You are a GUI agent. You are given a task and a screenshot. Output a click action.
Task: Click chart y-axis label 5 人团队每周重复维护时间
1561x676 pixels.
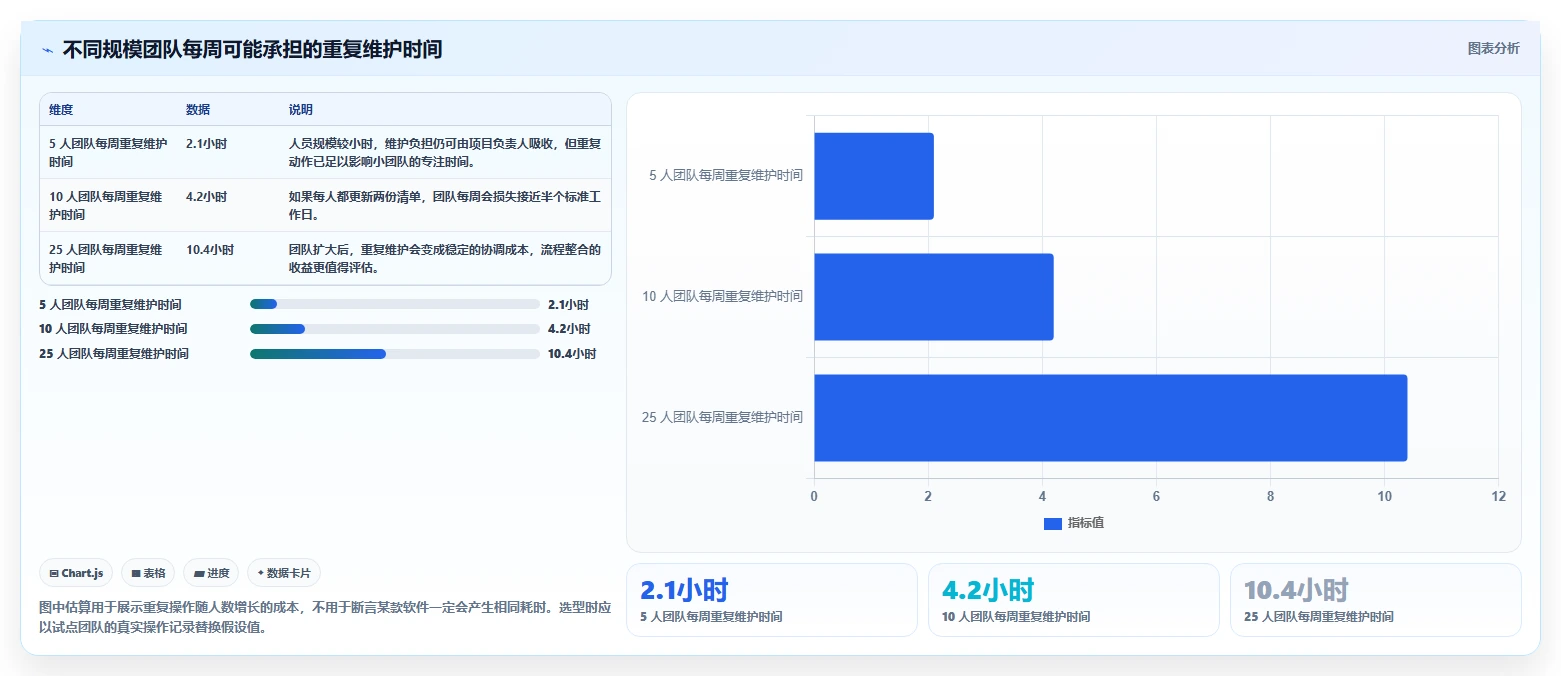coord(726,176)
